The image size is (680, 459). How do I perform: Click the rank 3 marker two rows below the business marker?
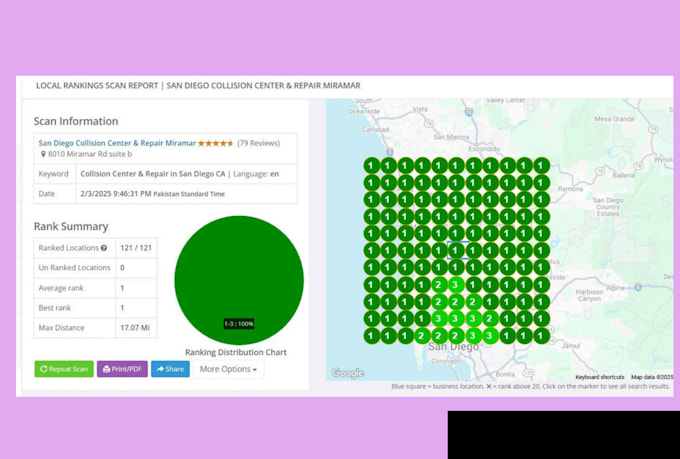click(x=456, y=285)
